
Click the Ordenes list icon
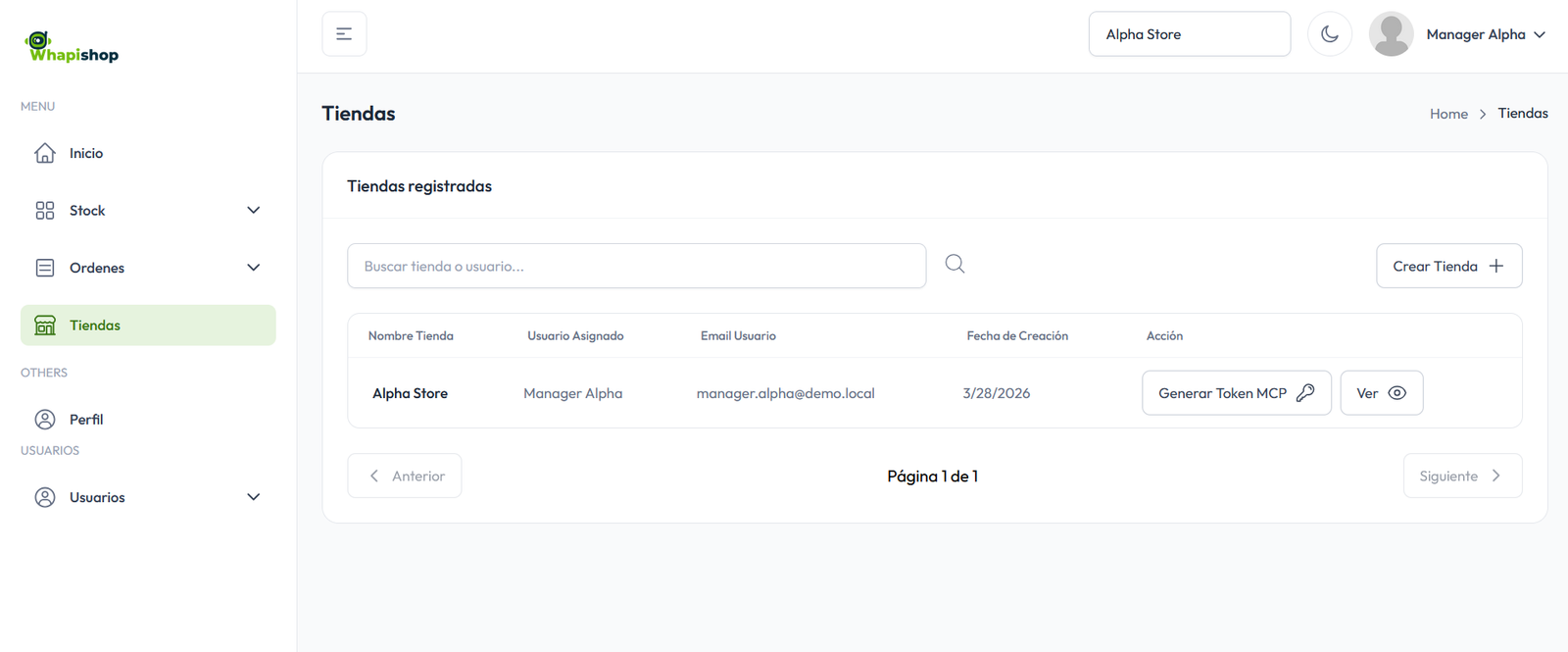coord(45,268)
